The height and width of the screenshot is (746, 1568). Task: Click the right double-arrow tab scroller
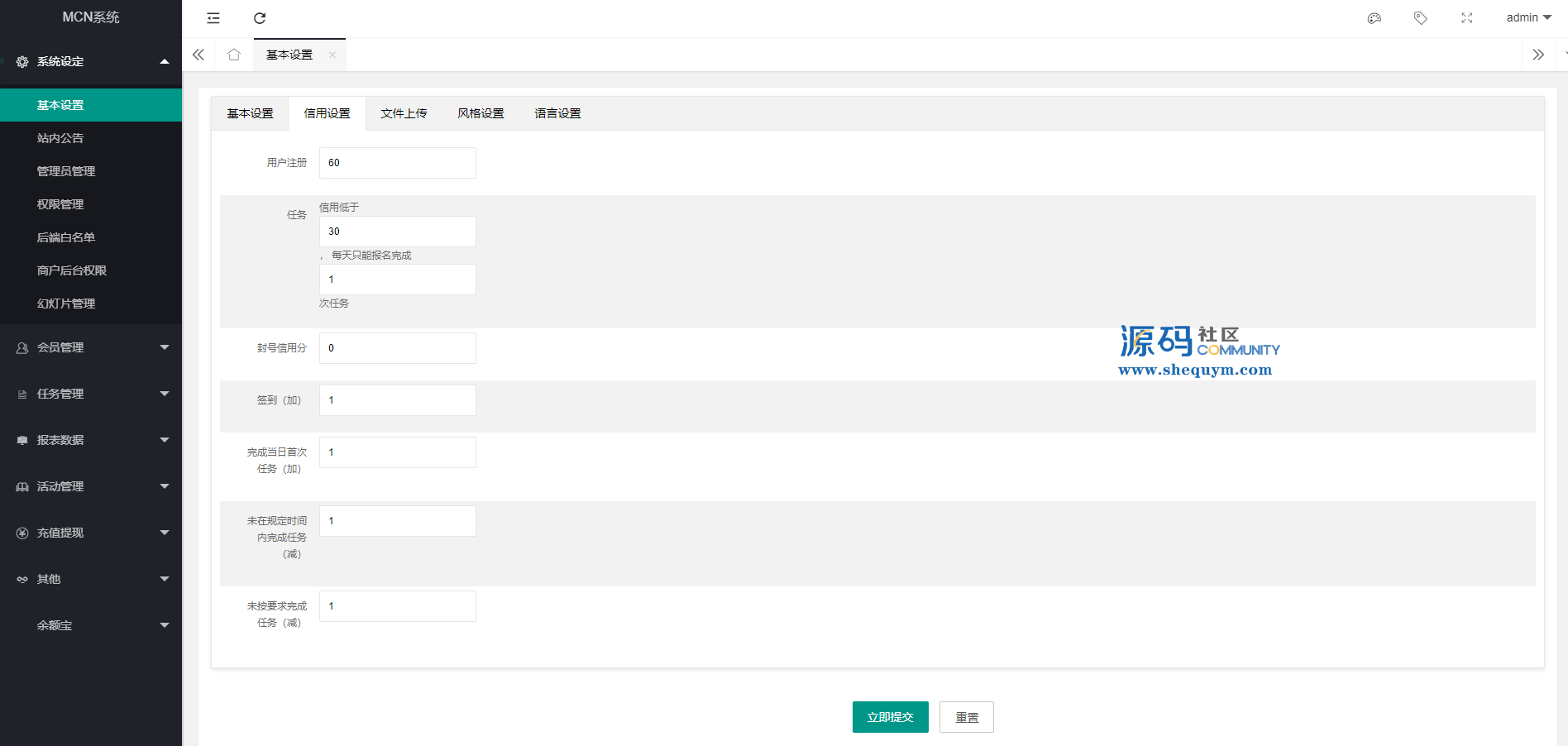click(1538, 55)
